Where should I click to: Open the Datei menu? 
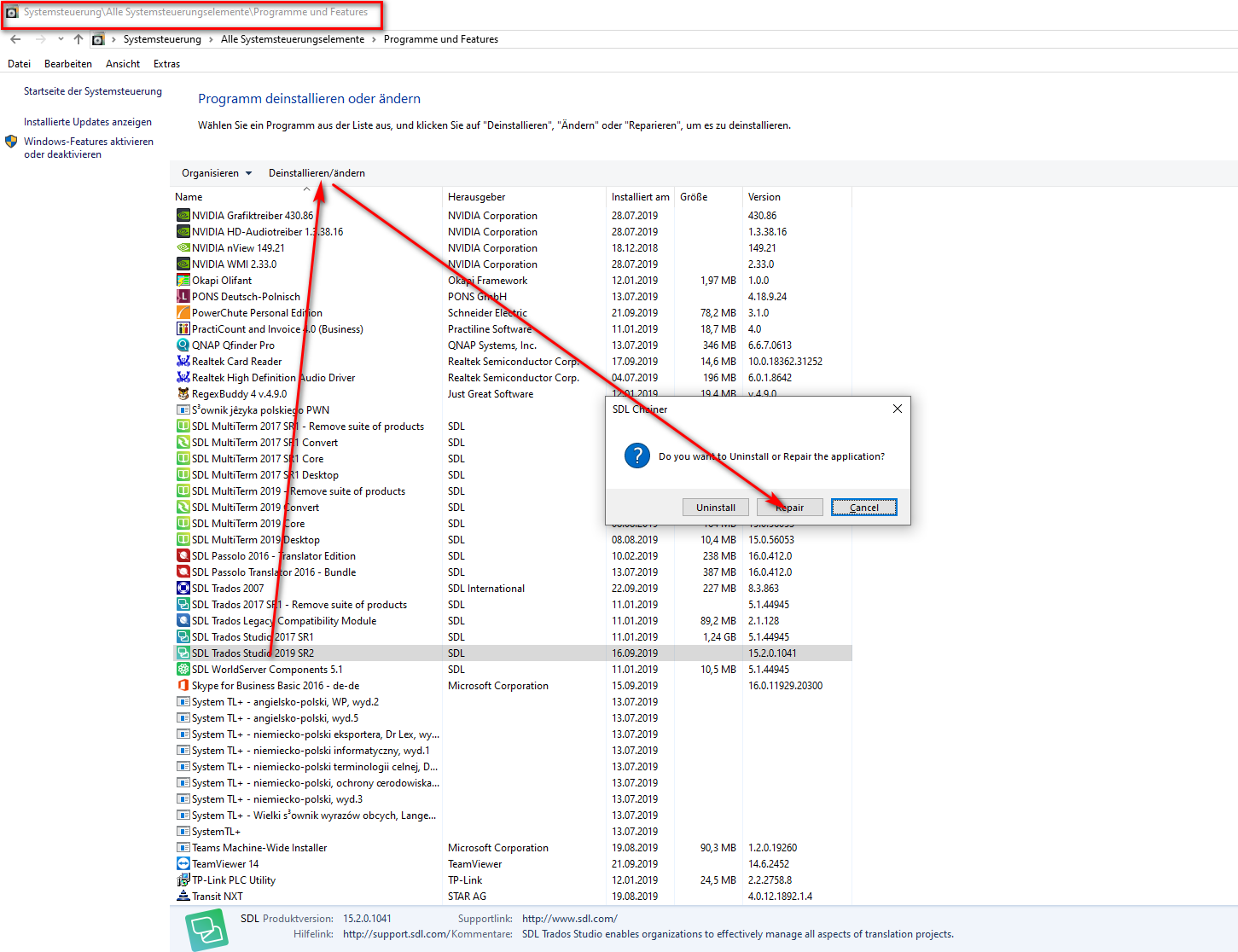tap(19, 64)
